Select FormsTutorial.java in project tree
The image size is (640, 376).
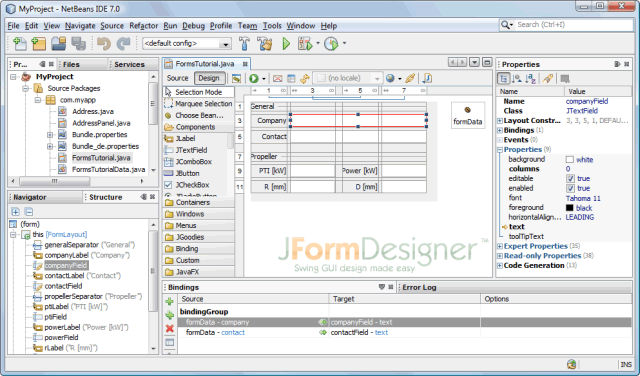pyautogui.click(x=101, y=158)
